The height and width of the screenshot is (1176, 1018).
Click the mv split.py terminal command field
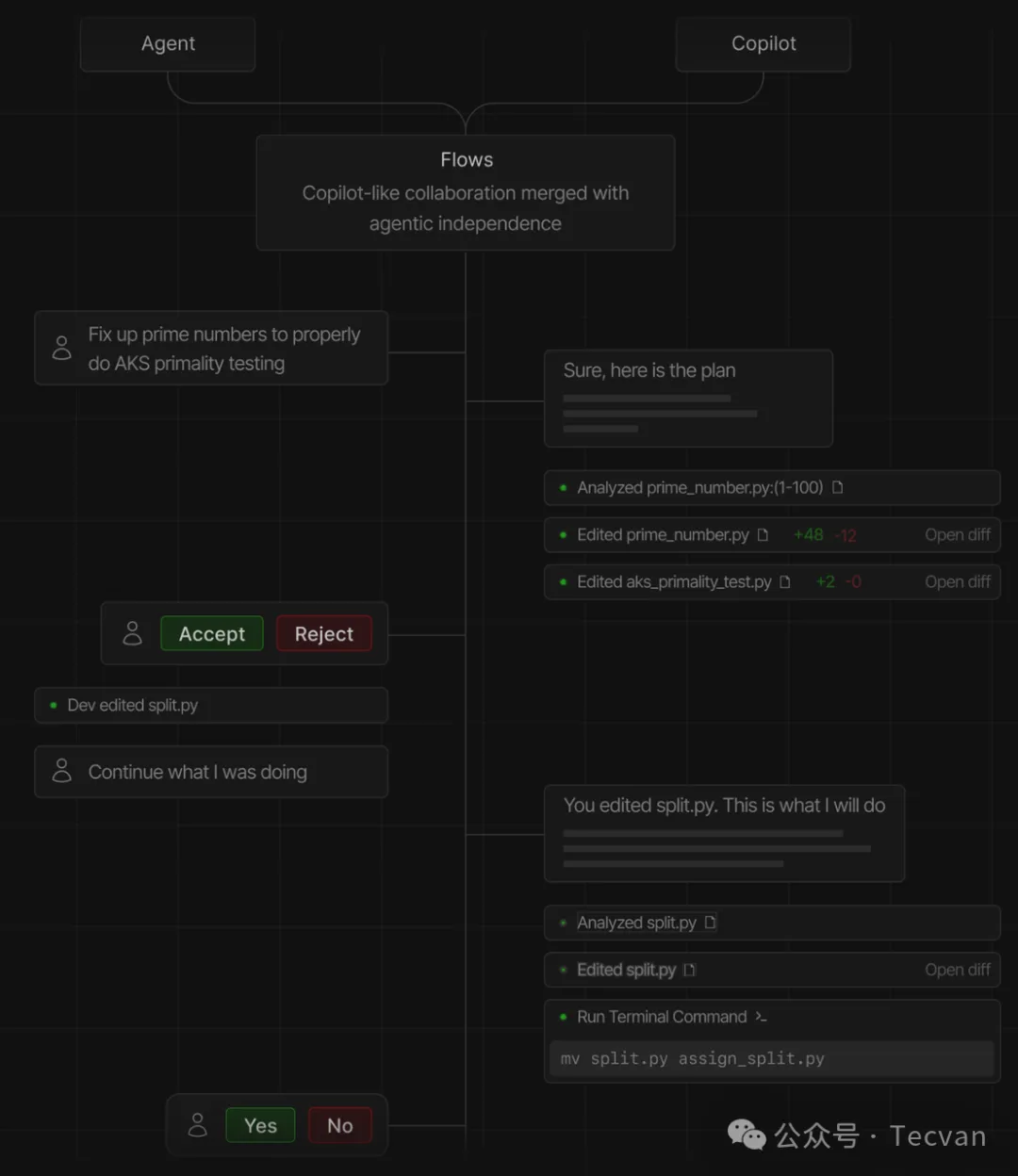click(x=772, y=1059)
